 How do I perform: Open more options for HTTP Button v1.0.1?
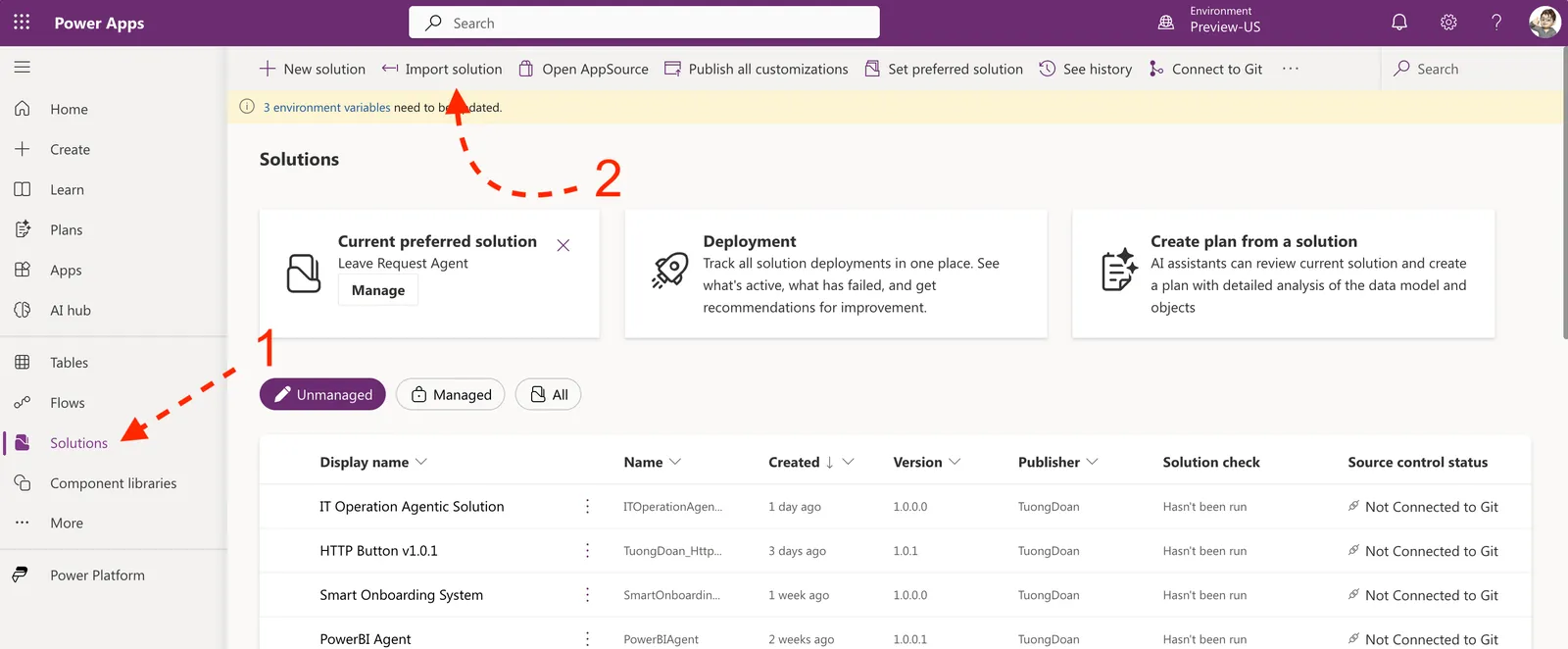(588, 551)
